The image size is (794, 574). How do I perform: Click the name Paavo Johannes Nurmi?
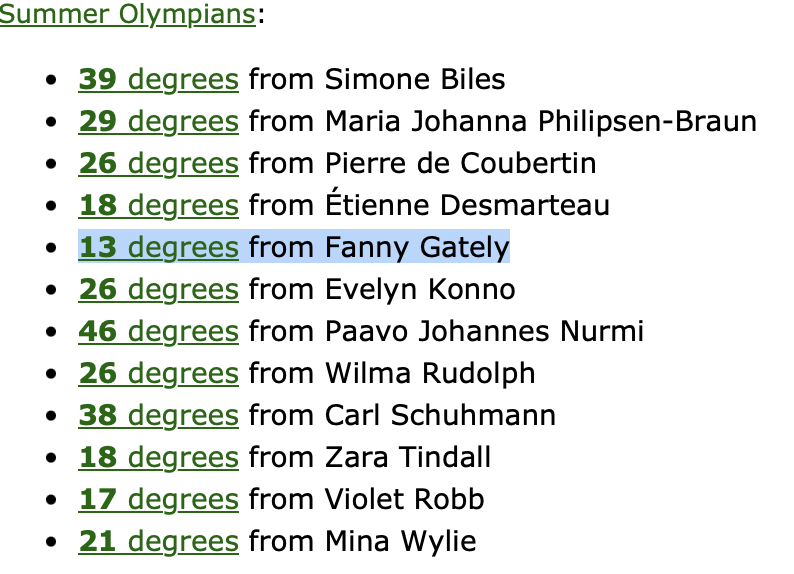(x=484, y=332)
